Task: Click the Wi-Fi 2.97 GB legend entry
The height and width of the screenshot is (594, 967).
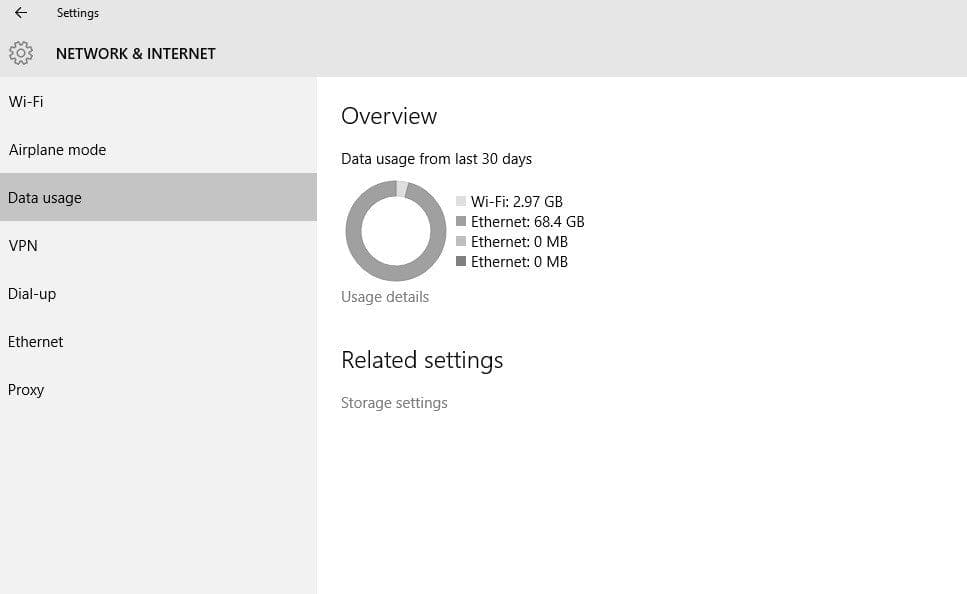Action: tap(513, 201)
